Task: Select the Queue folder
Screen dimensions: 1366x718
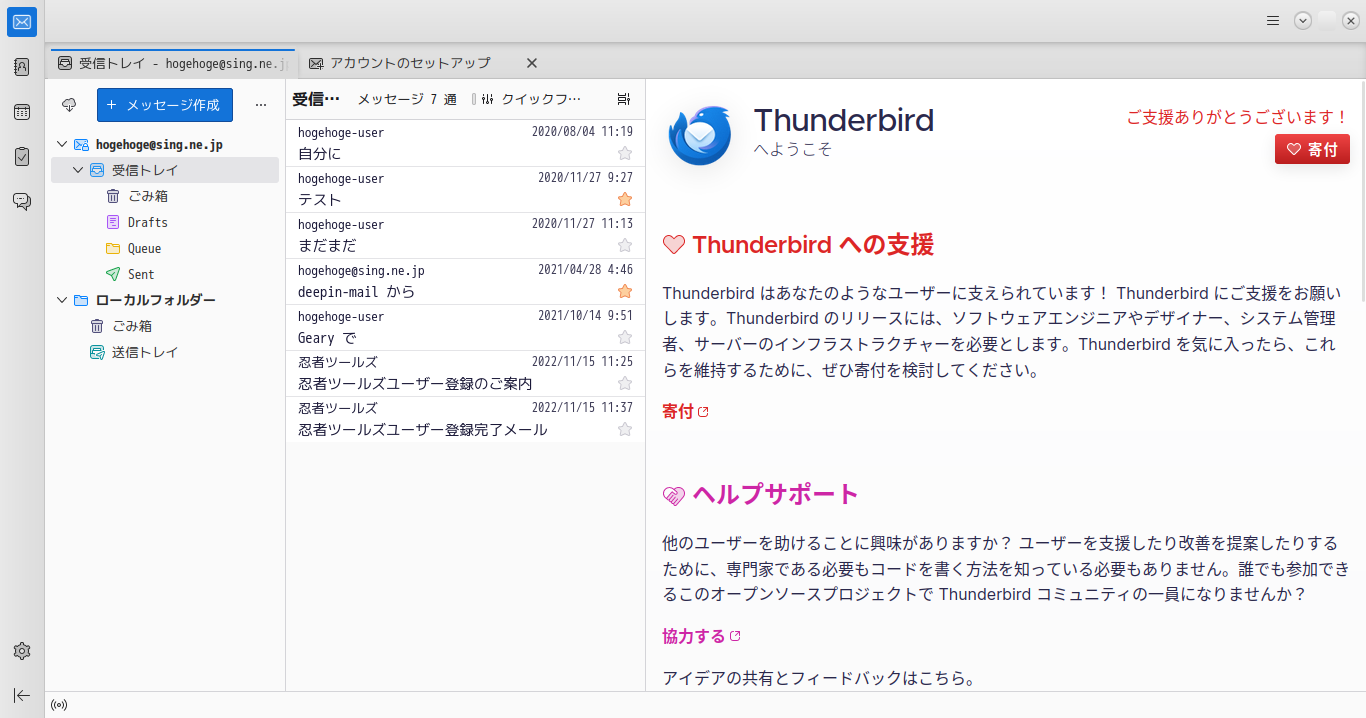Action: click(165, 248)
